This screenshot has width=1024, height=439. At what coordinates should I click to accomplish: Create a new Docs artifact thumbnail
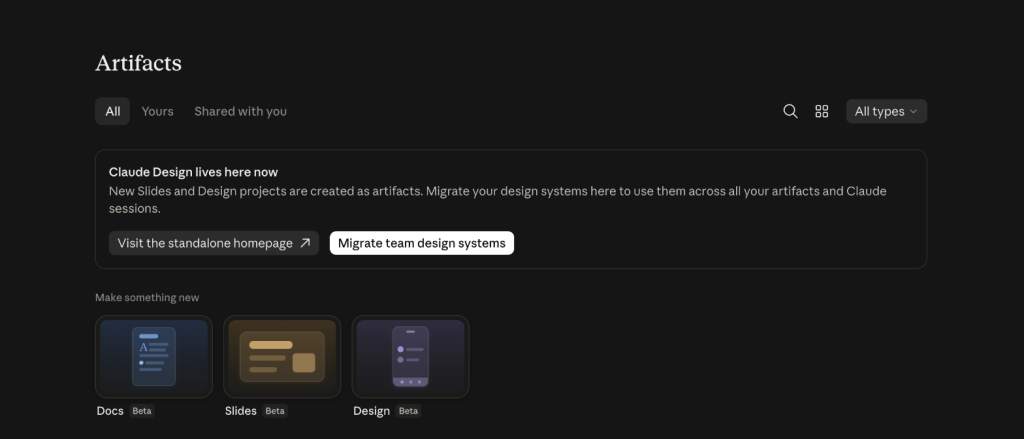pos(154,357)
